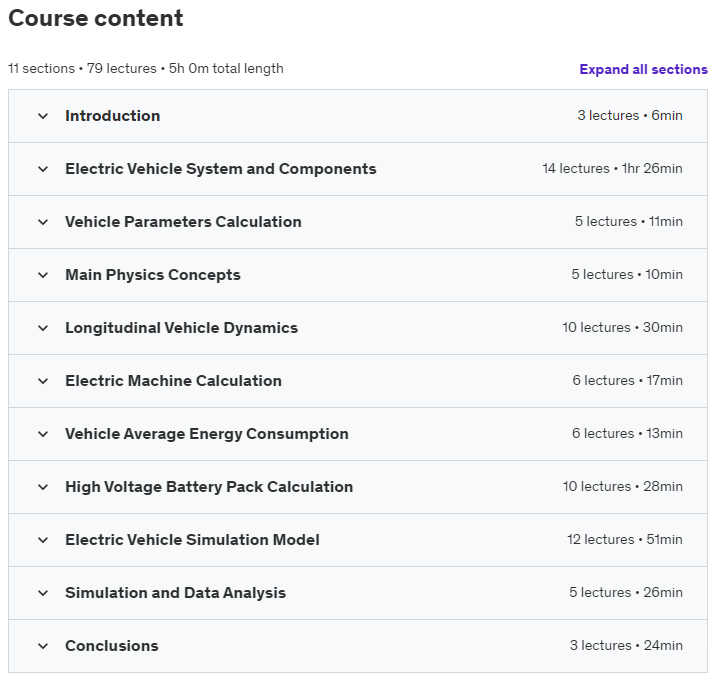Expand chevron beside Vehicle Parameters Calculation
The image size is (712, 675).
(43, 222)
